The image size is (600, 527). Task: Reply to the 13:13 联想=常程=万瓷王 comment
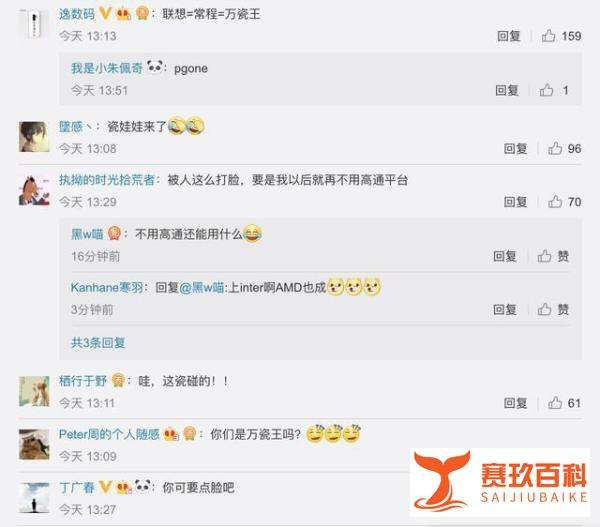point(509,36)
